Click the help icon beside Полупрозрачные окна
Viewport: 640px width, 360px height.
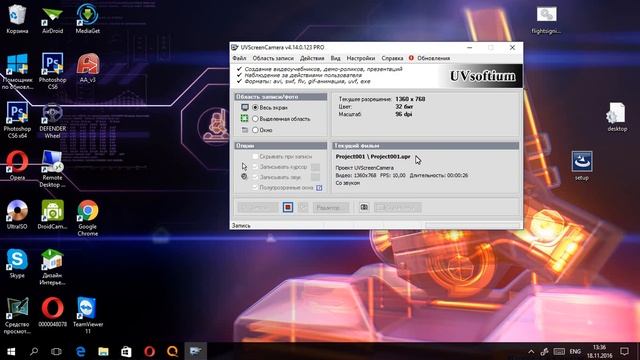(x=319, y=188)
